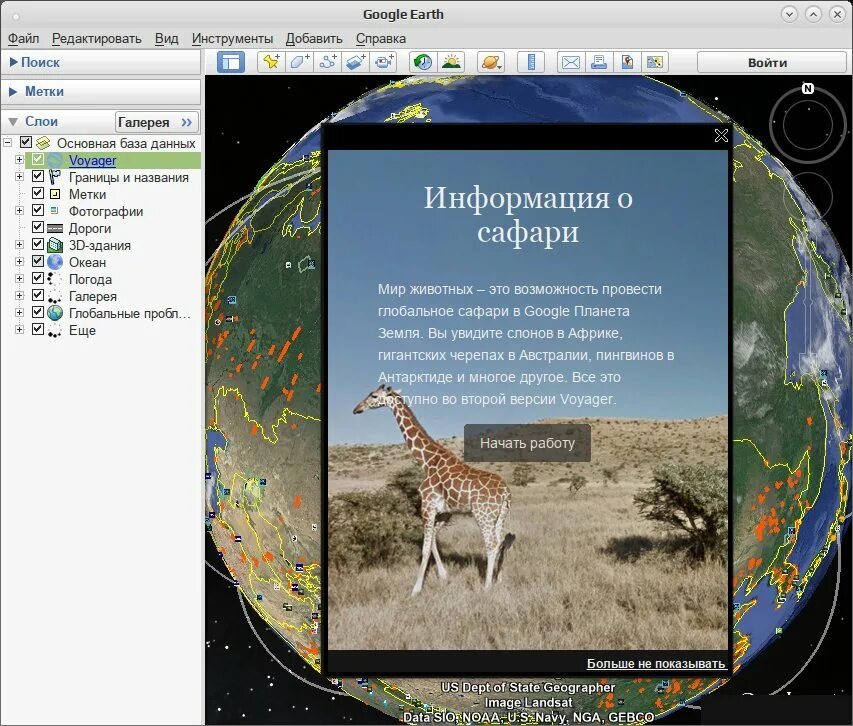Open the Редактировать menu
This screenshot has width=853, height=726.
click(x=96, y=39)
